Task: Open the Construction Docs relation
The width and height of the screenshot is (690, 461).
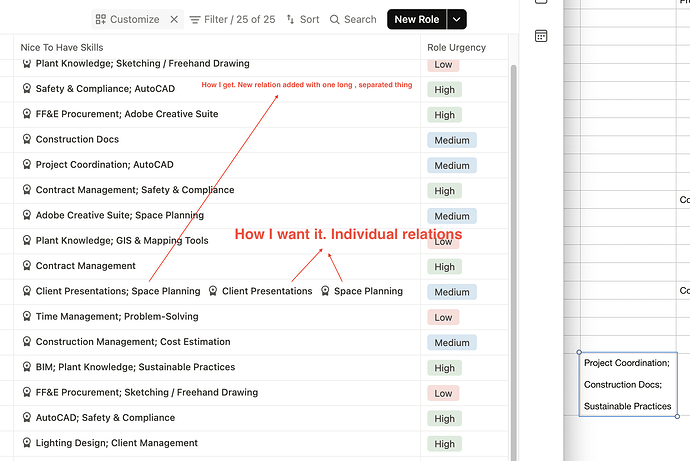Action: tap(77, 139)
